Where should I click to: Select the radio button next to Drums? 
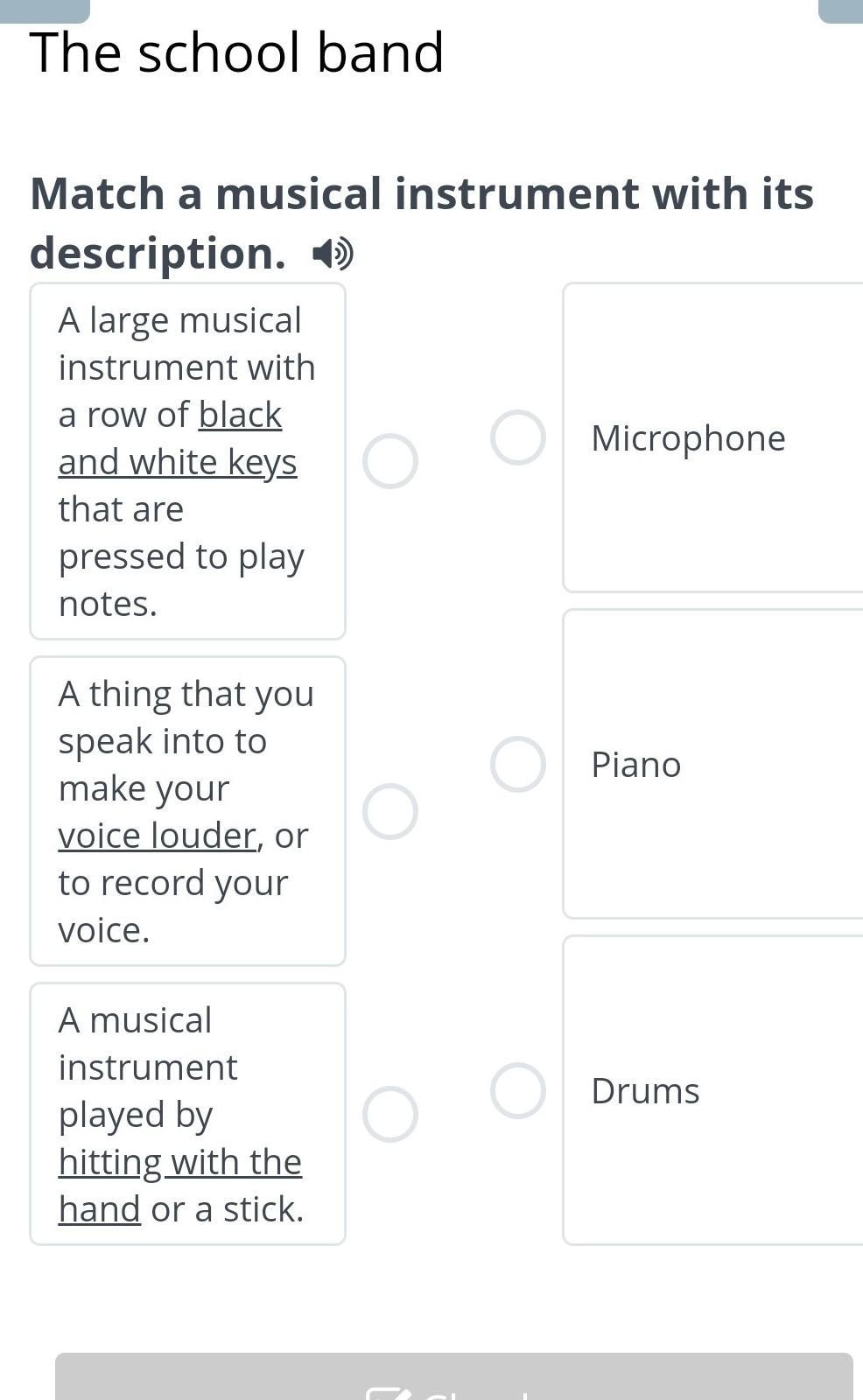(x=517, y=1090)
